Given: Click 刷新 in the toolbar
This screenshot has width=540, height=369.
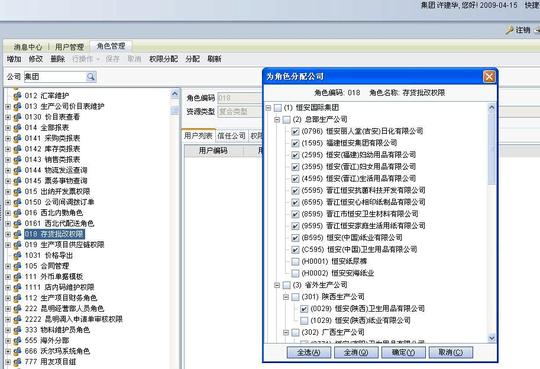Looking at the screenshot, I should [x=214, y=59].
